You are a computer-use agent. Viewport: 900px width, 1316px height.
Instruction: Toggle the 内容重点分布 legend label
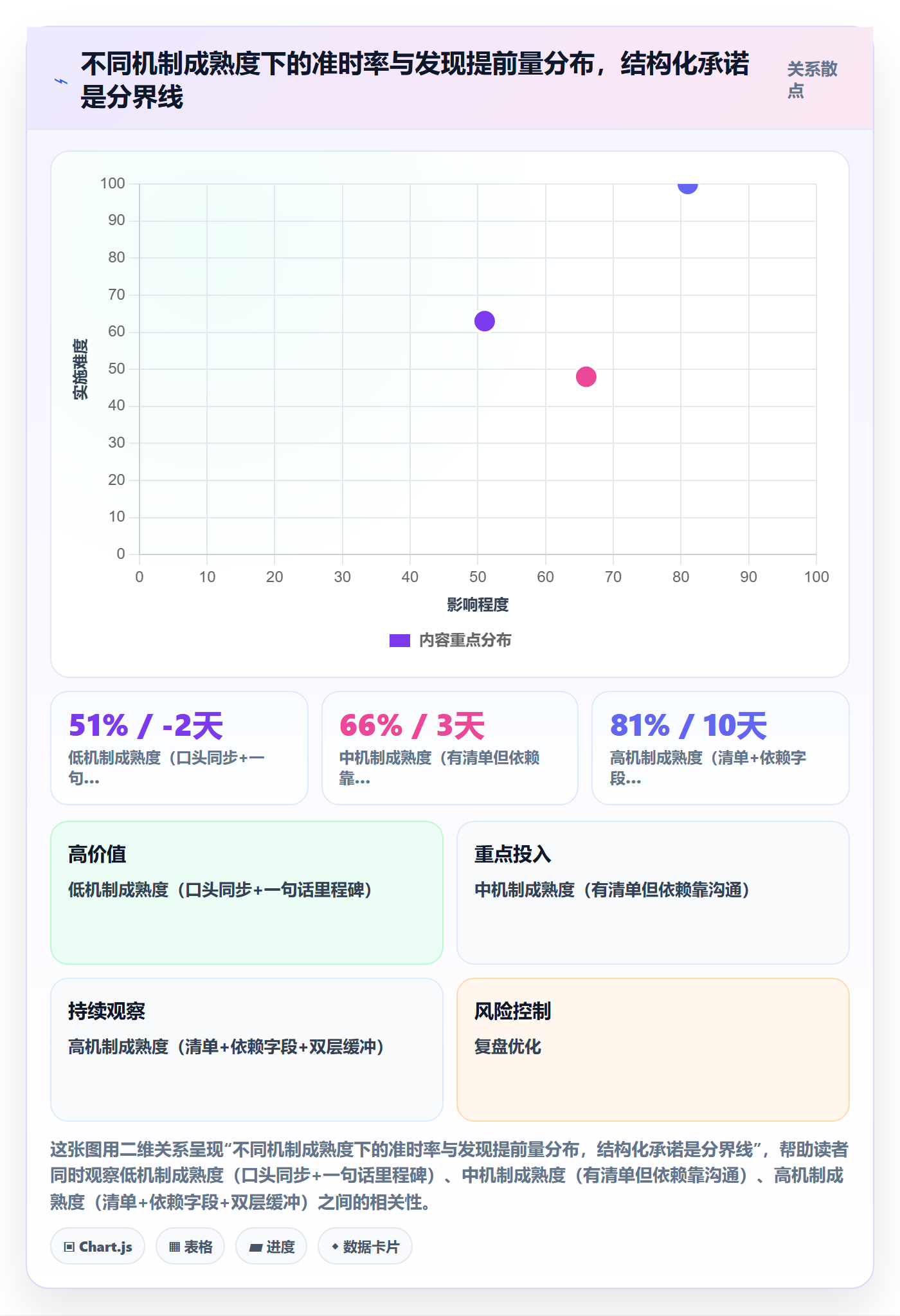coord(465,641)
